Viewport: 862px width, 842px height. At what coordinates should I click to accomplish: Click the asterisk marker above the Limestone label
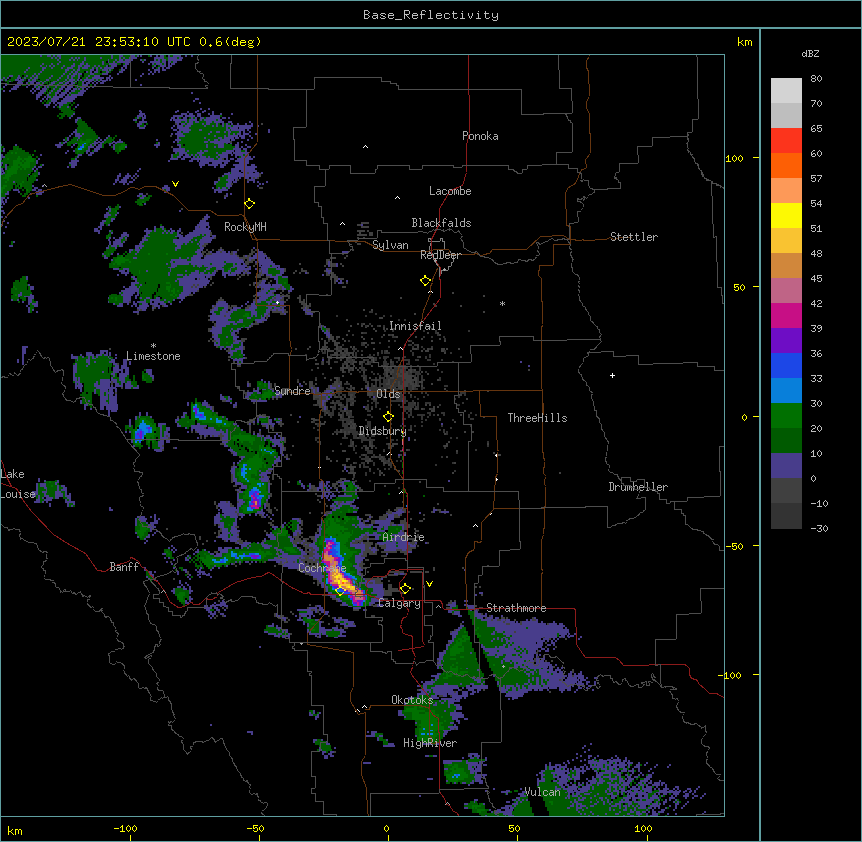(x=153, y=346)
